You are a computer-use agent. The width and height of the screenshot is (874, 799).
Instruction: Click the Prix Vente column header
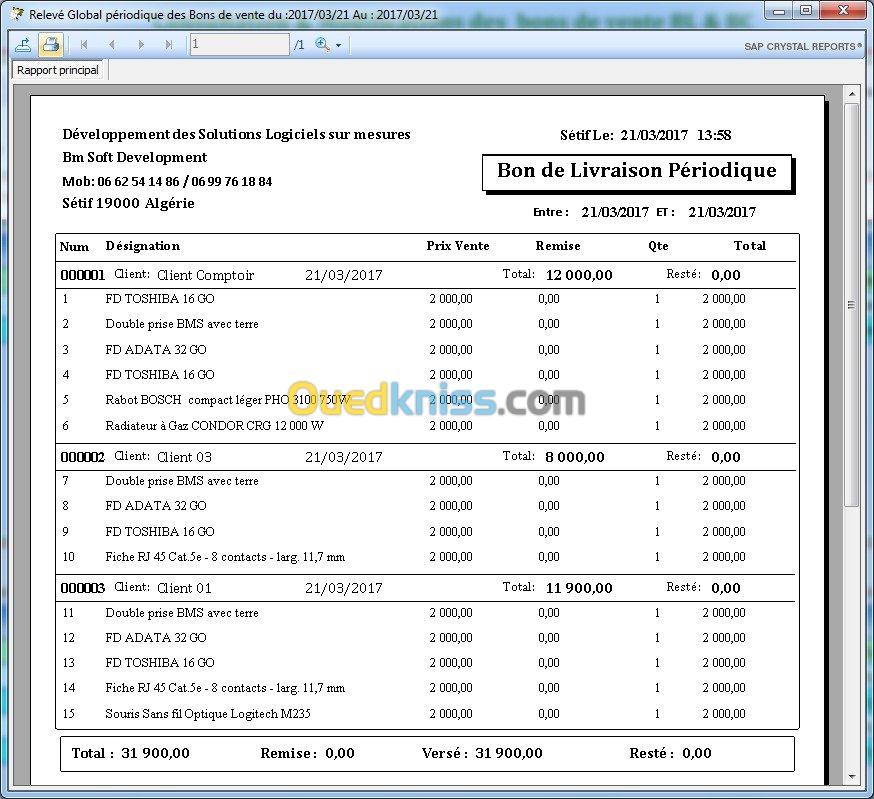pyautogui.click(x=458, y=246)
